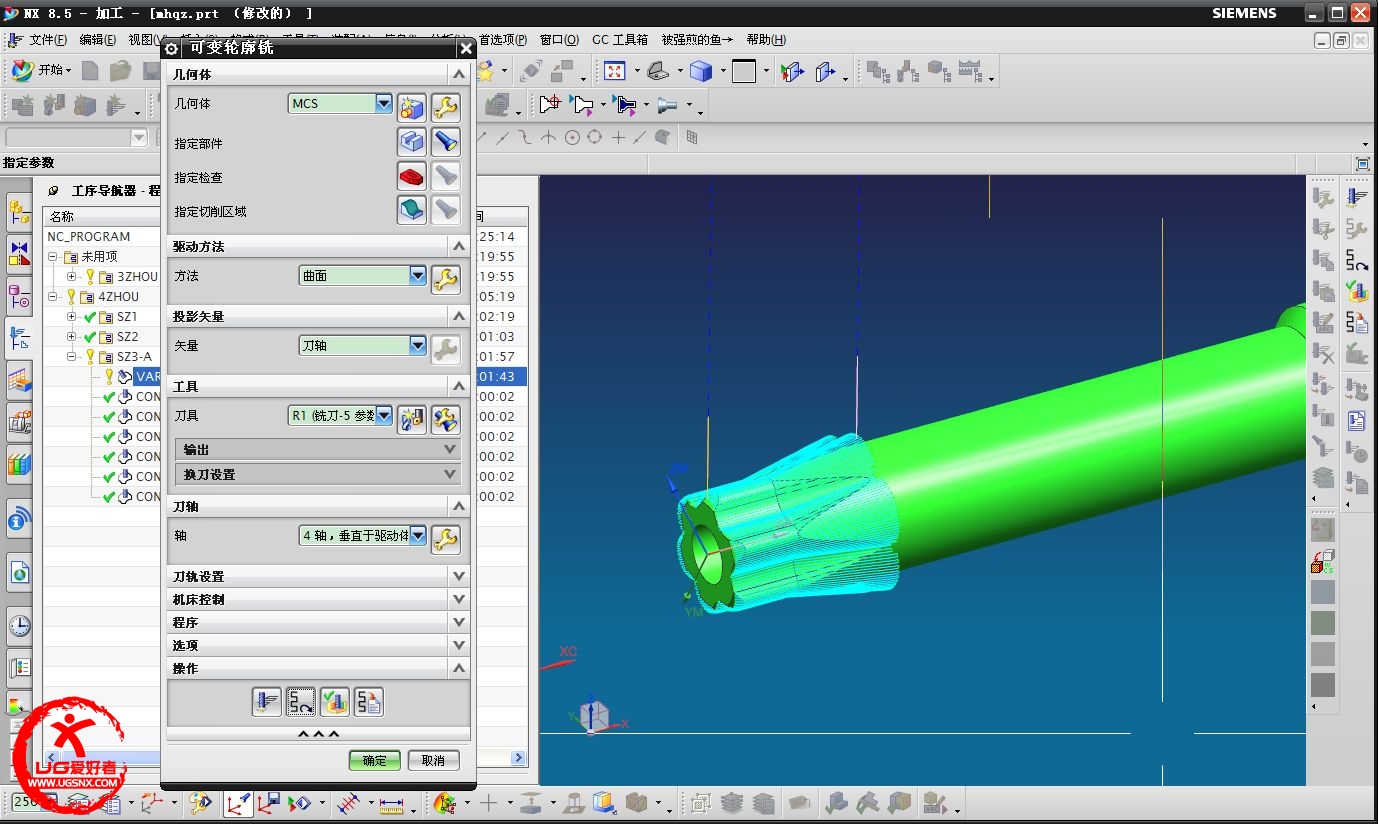List the tool path in 操作 section

[369, 702]
